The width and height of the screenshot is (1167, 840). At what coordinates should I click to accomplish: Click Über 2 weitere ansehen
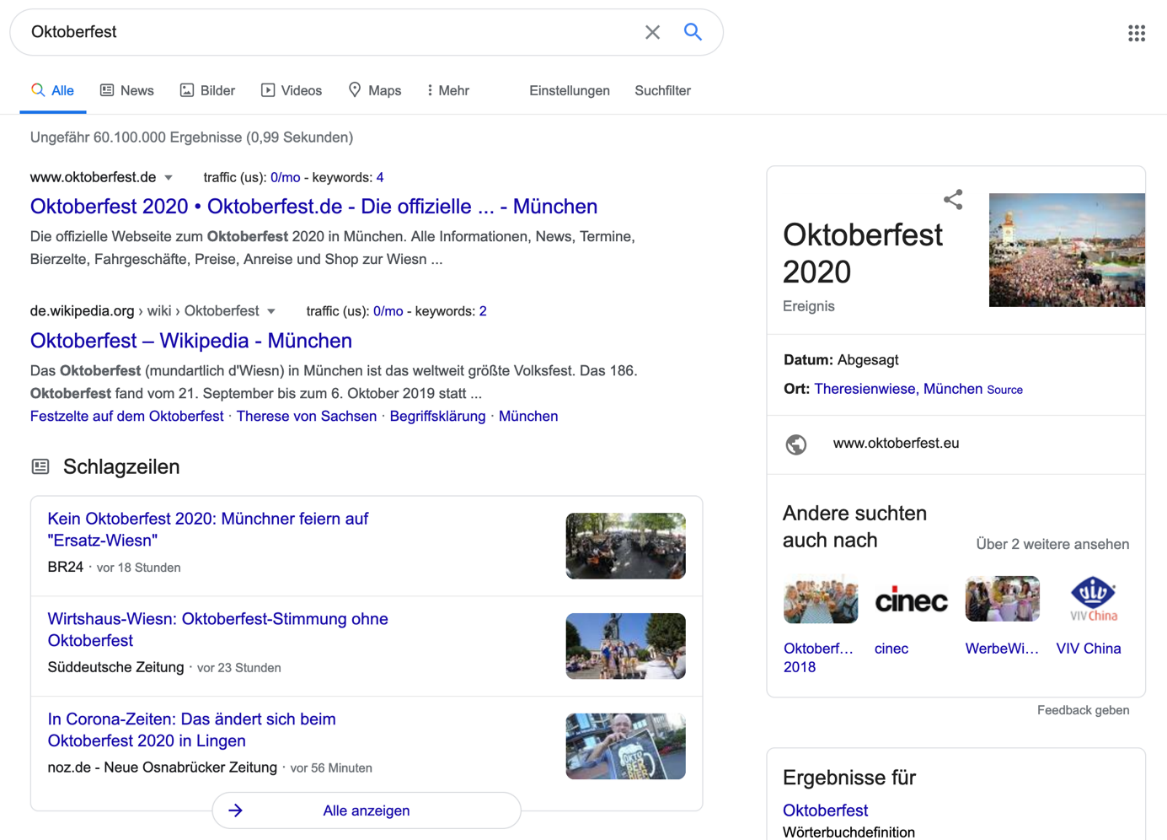pos(1052,544)
